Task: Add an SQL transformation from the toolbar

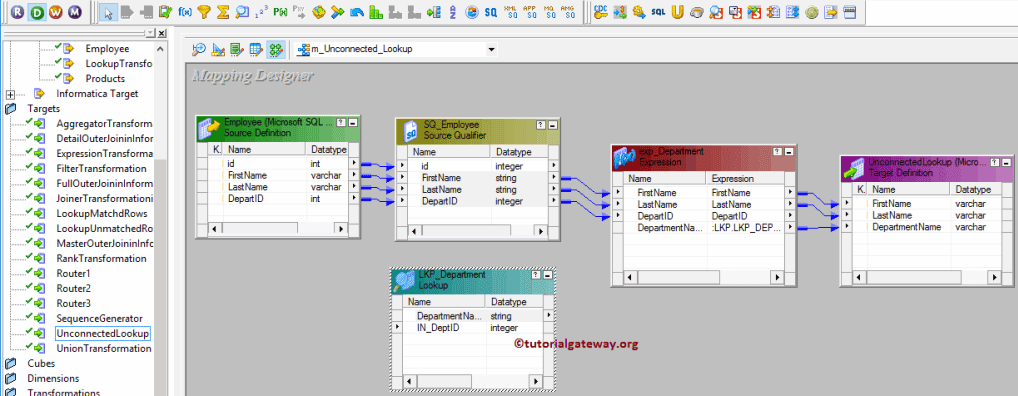Action: 658,12
